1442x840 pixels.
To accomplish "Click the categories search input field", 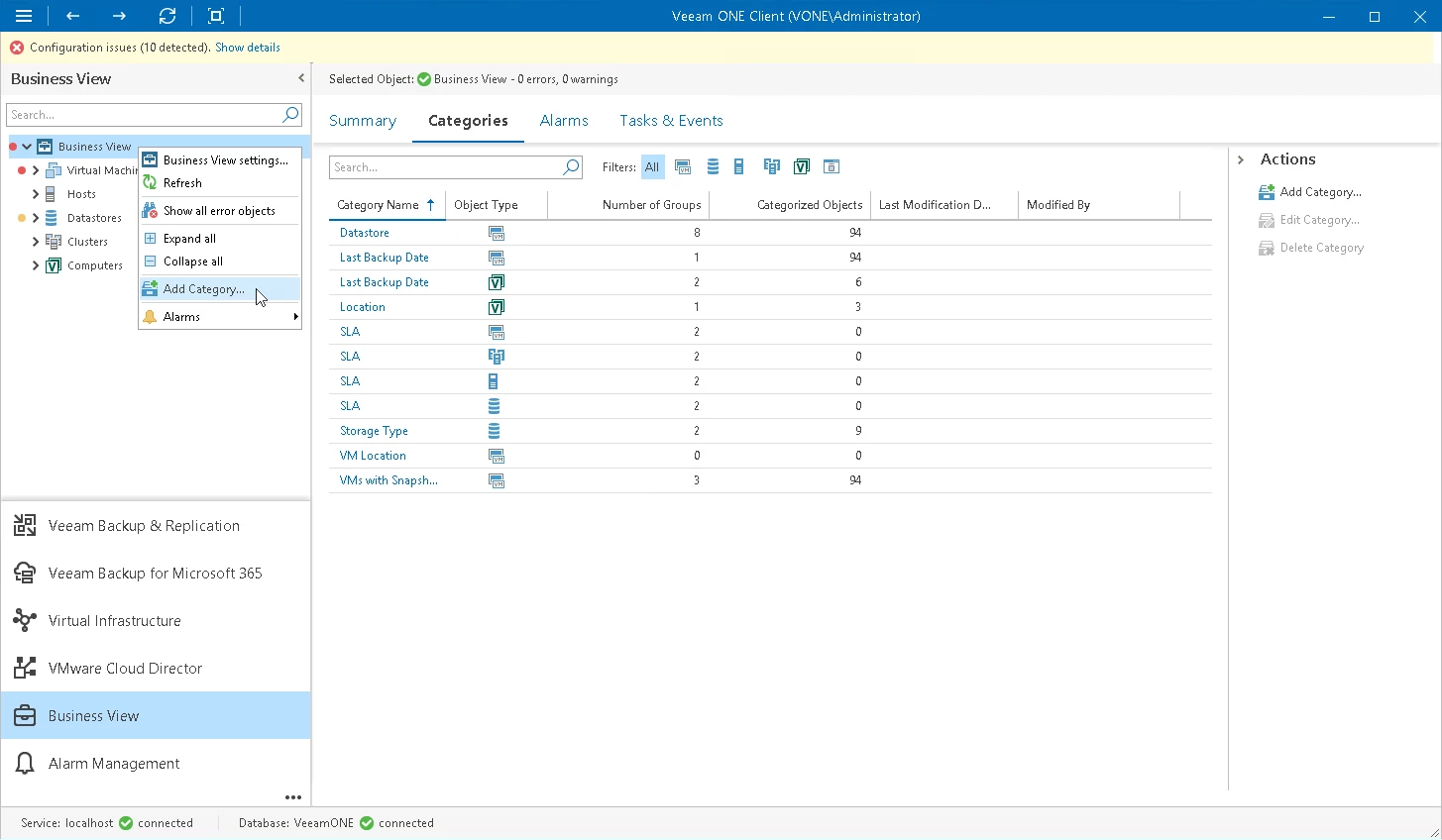I will [445, 167].
